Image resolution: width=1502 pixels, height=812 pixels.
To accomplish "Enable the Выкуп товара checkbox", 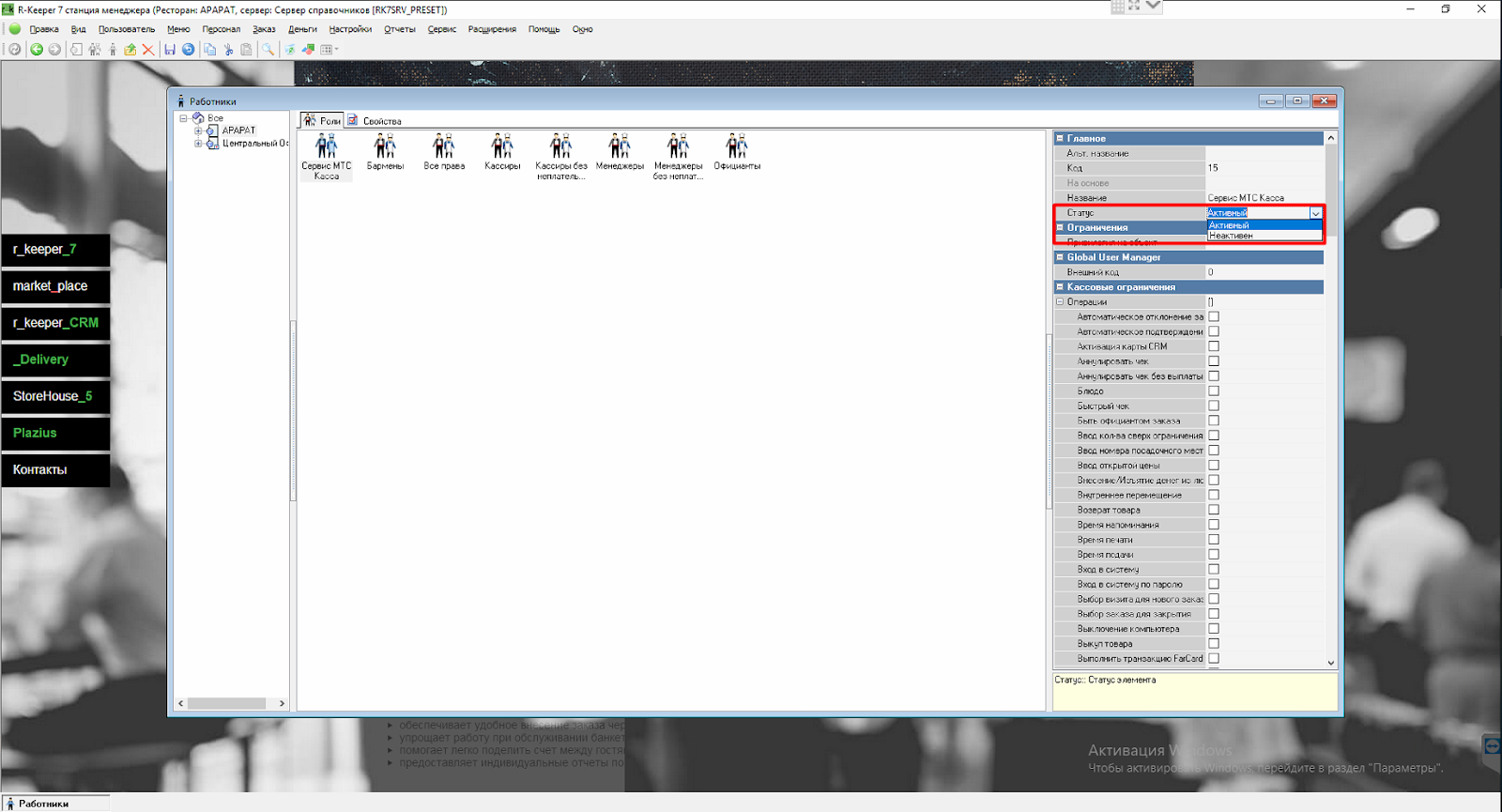I will [1214, 643].
